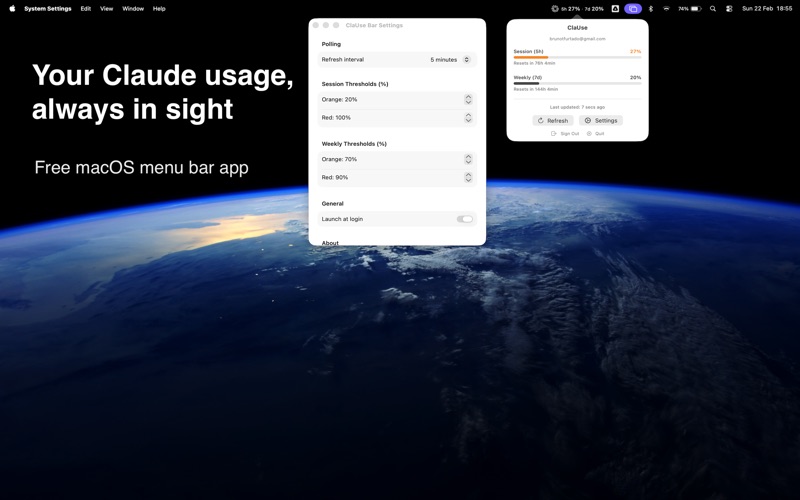Image resolution: width=800 pixels, height=500 pixels.
Task: Close the ClaUse Bar Settings window
Action: pos(316,25)
